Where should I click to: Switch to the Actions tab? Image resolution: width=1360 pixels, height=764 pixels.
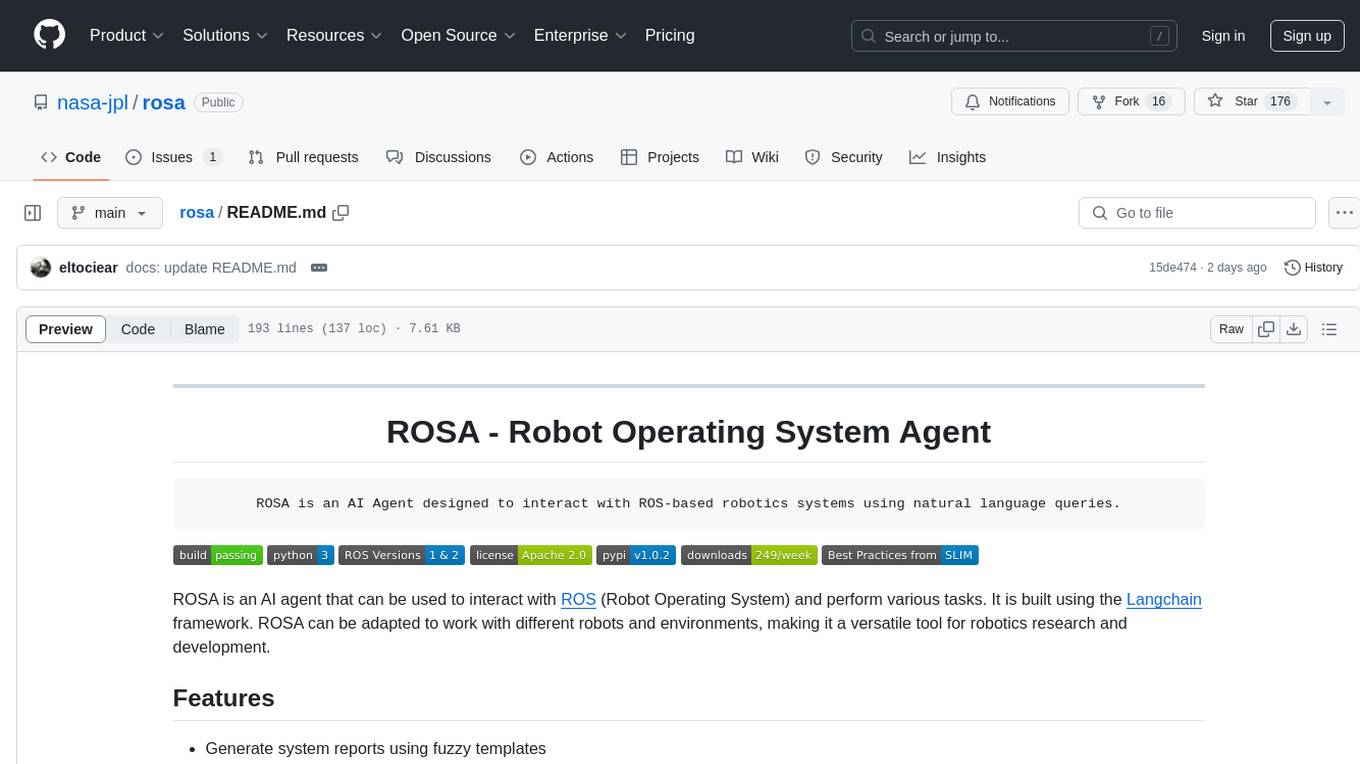click(557, 157)
